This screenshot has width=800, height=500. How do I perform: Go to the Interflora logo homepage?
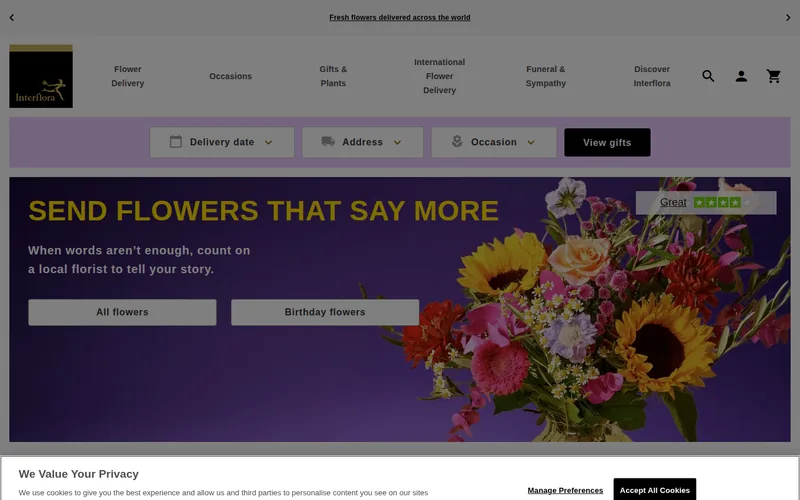point(41,76)
